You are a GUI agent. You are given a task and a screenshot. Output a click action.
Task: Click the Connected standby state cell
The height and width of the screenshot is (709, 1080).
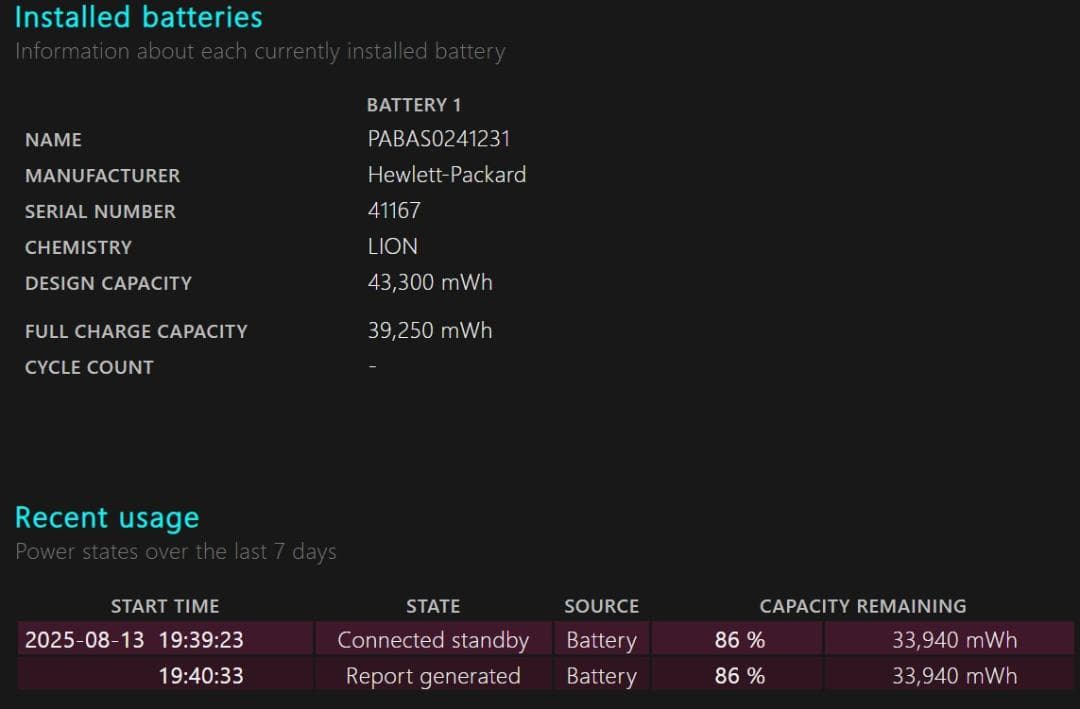tap(433, 640)
